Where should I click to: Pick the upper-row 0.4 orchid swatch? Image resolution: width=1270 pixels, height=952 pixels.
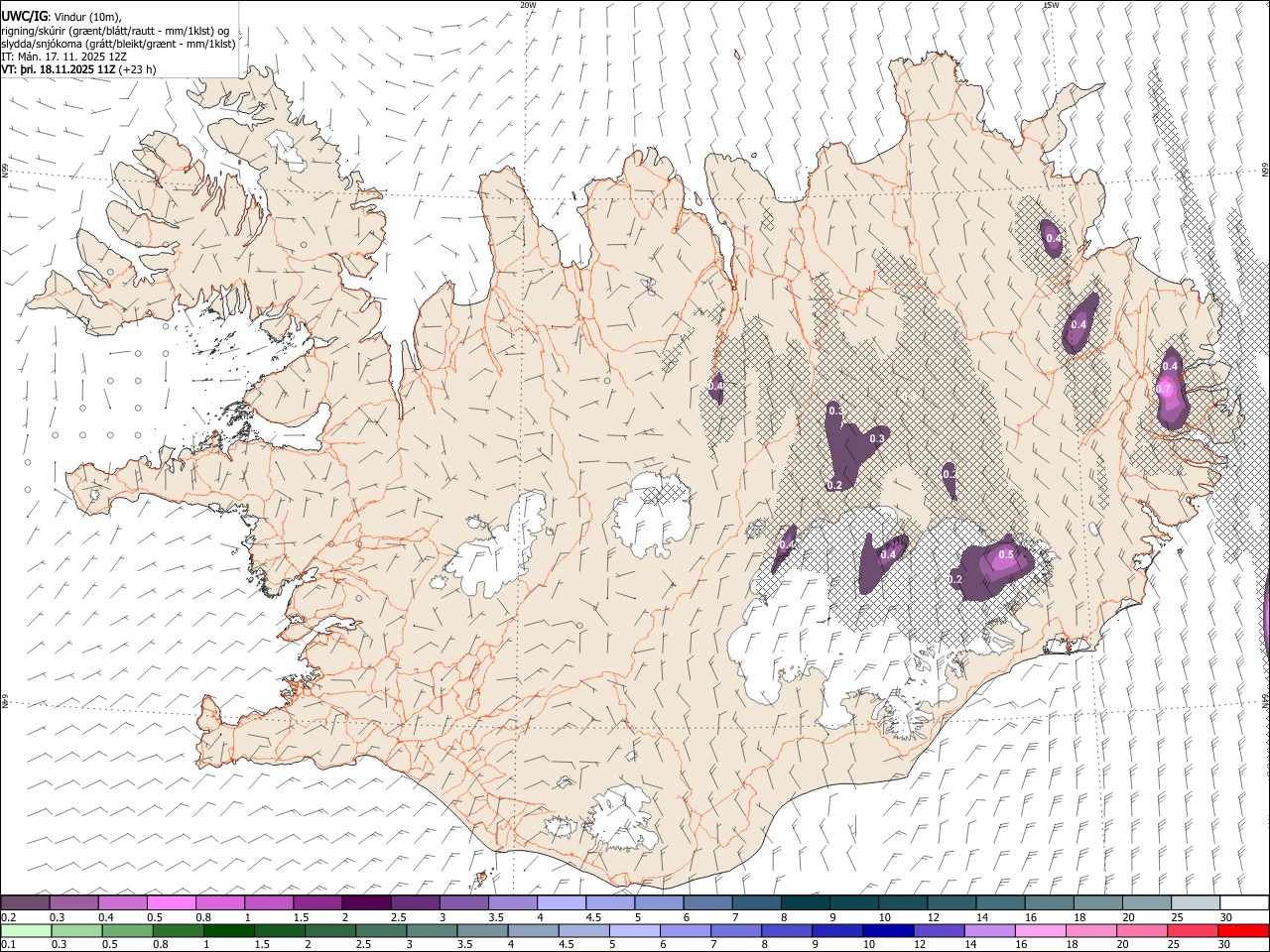click(122, 903)
